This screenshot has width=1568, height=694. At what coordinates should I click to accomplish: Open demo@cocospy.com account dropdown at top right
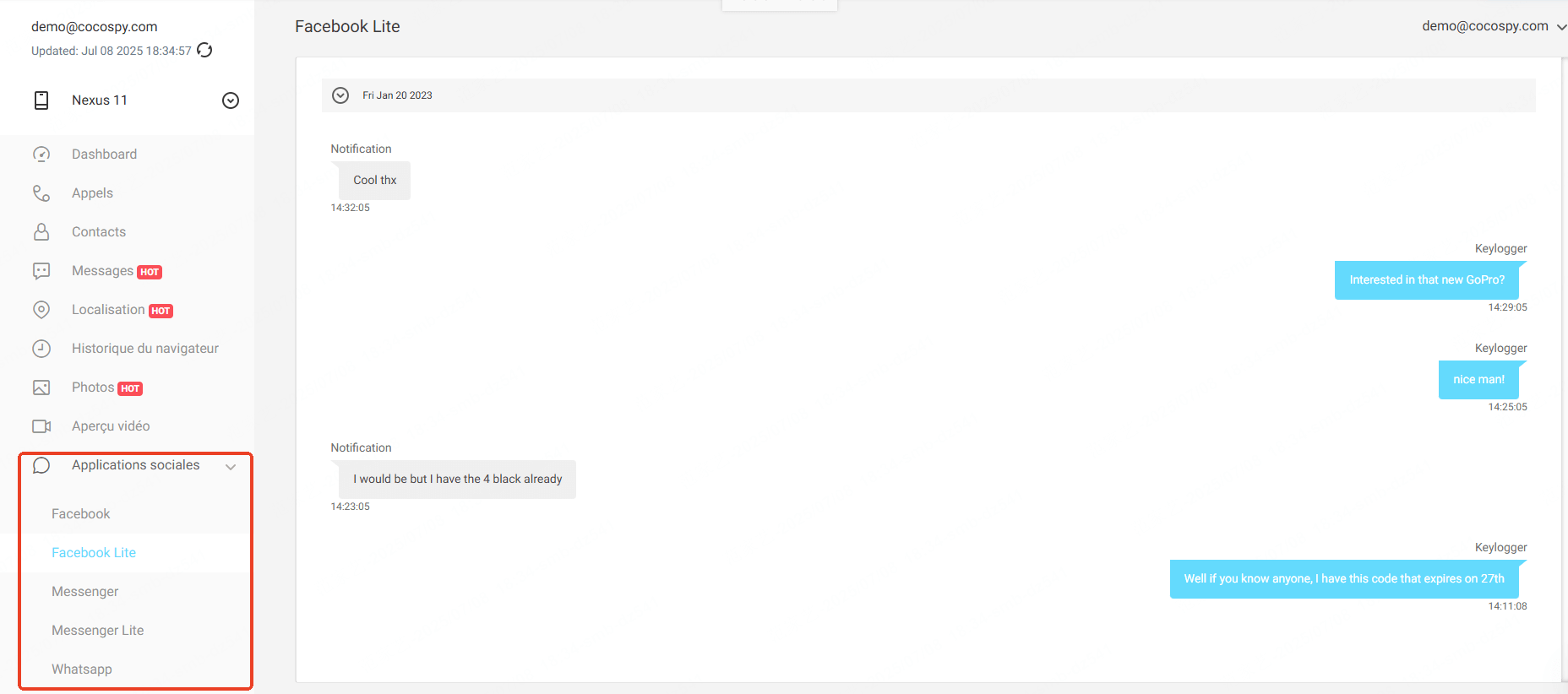click(x=1485, y=26)
